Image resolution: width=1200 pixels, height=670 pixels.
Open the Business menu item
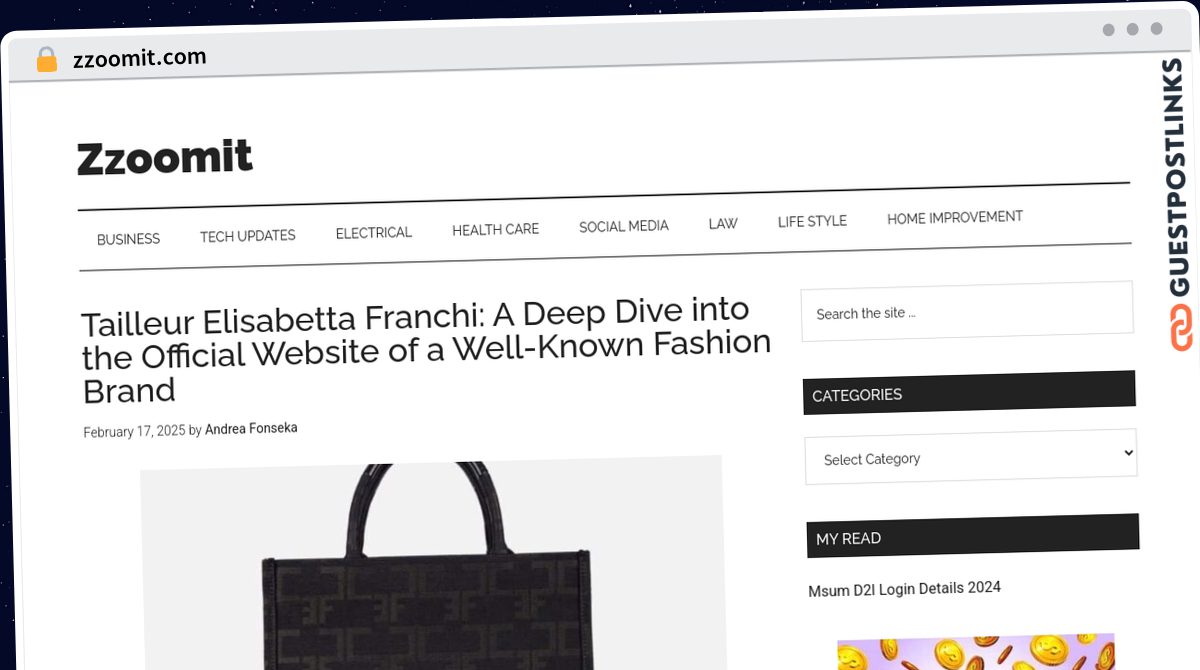tap(128, 239)
